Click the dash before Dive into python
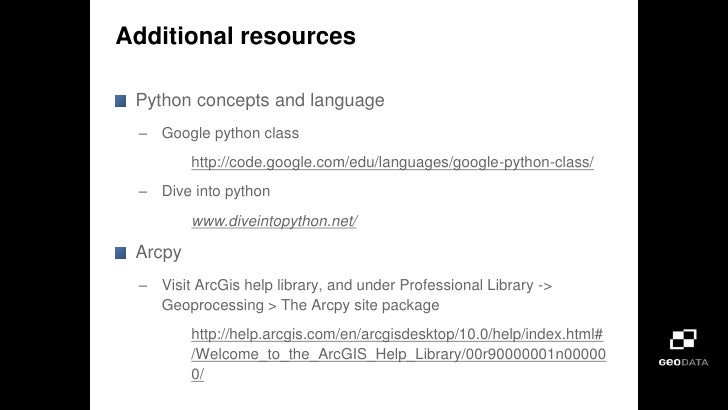 click(x=143, y=192)
